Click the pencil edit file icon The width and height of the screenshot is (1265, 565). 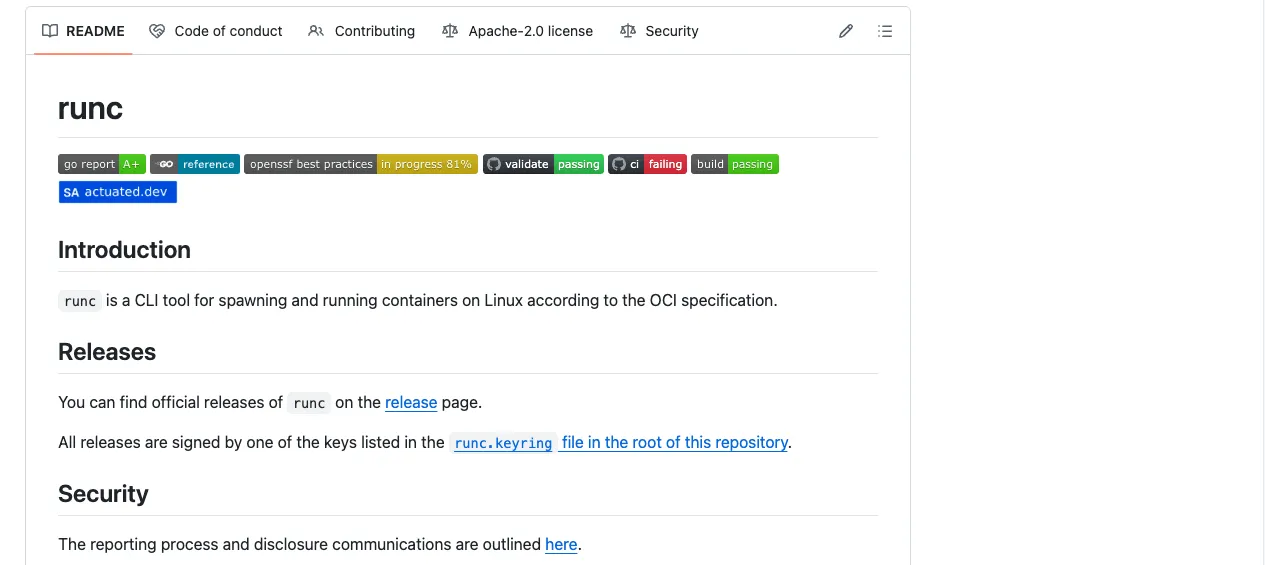[x=846, y=31]
